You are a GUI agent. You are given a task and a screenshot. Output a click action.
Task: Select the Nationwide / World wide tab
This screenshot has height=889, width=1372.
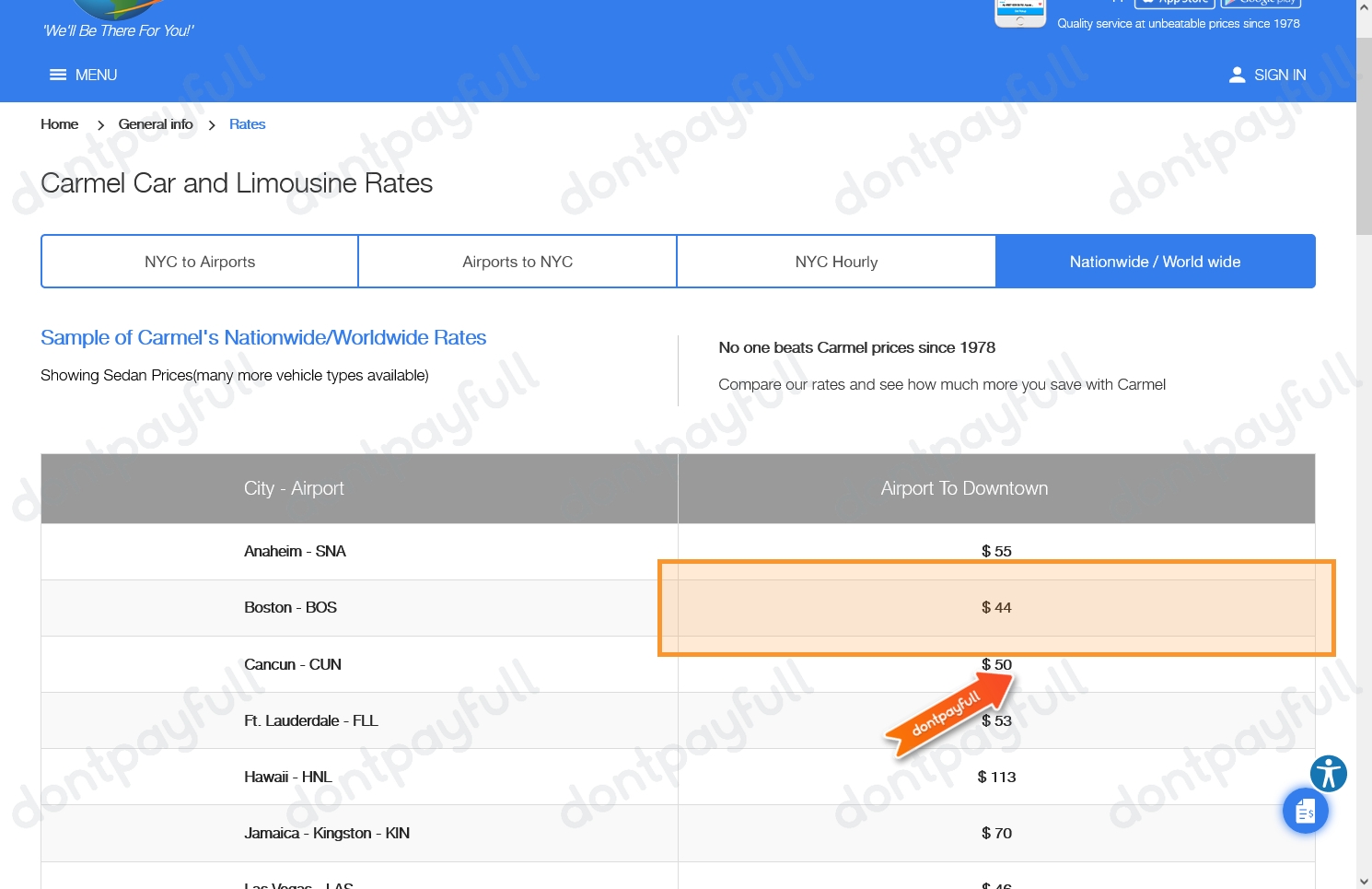click(x=1155, y=262)
